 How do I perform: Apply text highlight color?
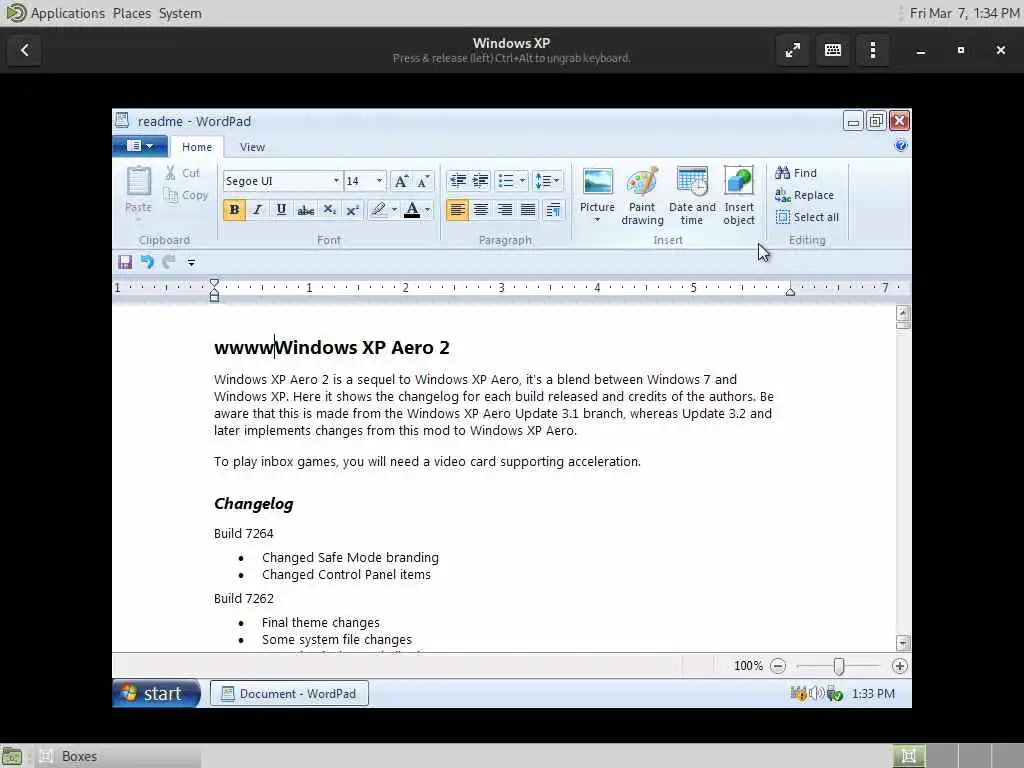pyautogui.click(x=378, y=210)
